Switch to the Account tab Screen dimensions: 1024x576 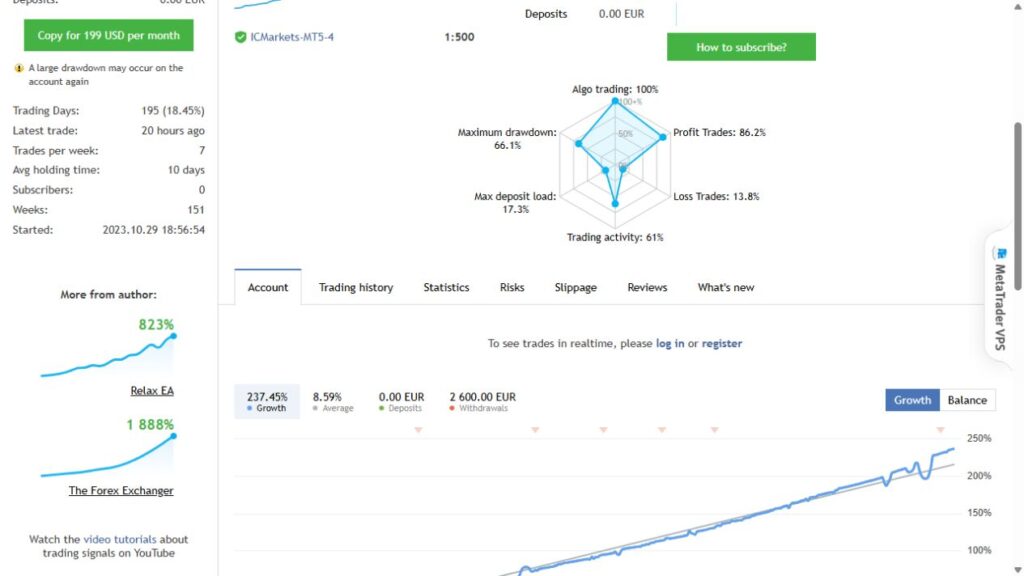(x=268, y=287)
